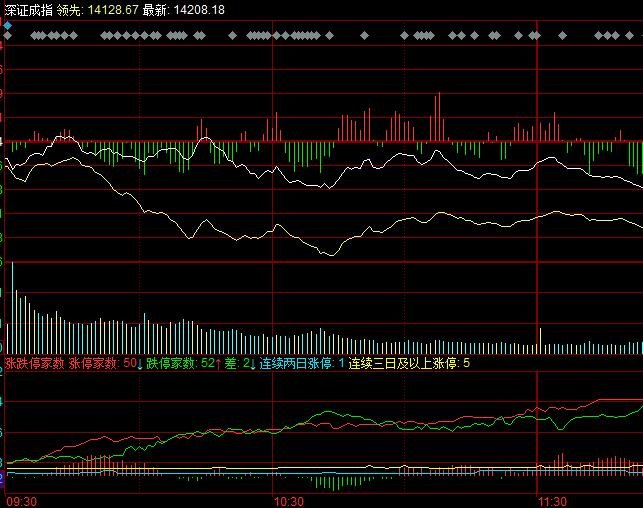643x508 pixels.
Task: Click the up arrow after 跌停家数 52
Action: point(219,364)
